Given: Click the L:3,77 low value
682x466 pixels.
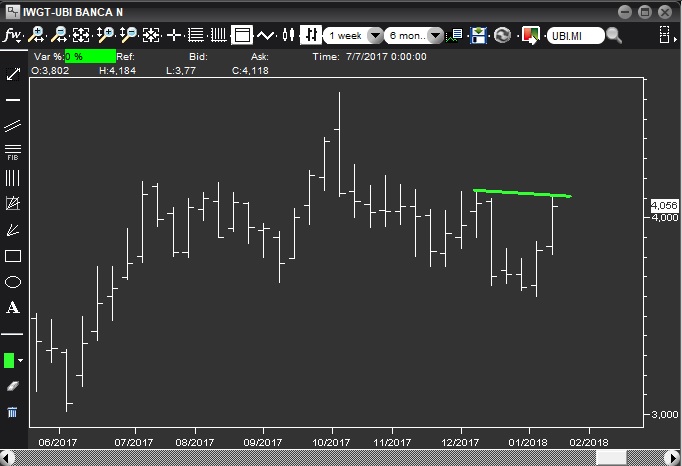Looking at the screenshot, I should [181, 70].
